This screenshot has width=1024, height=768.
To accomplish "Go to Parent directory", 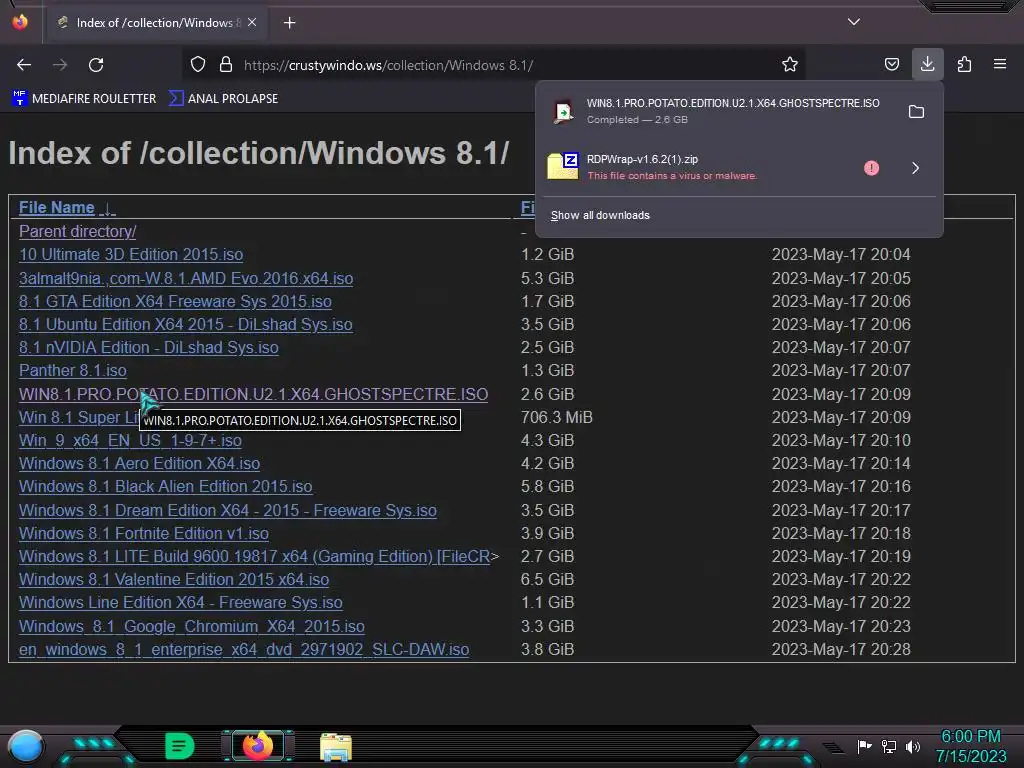I will tap(78, 231).
